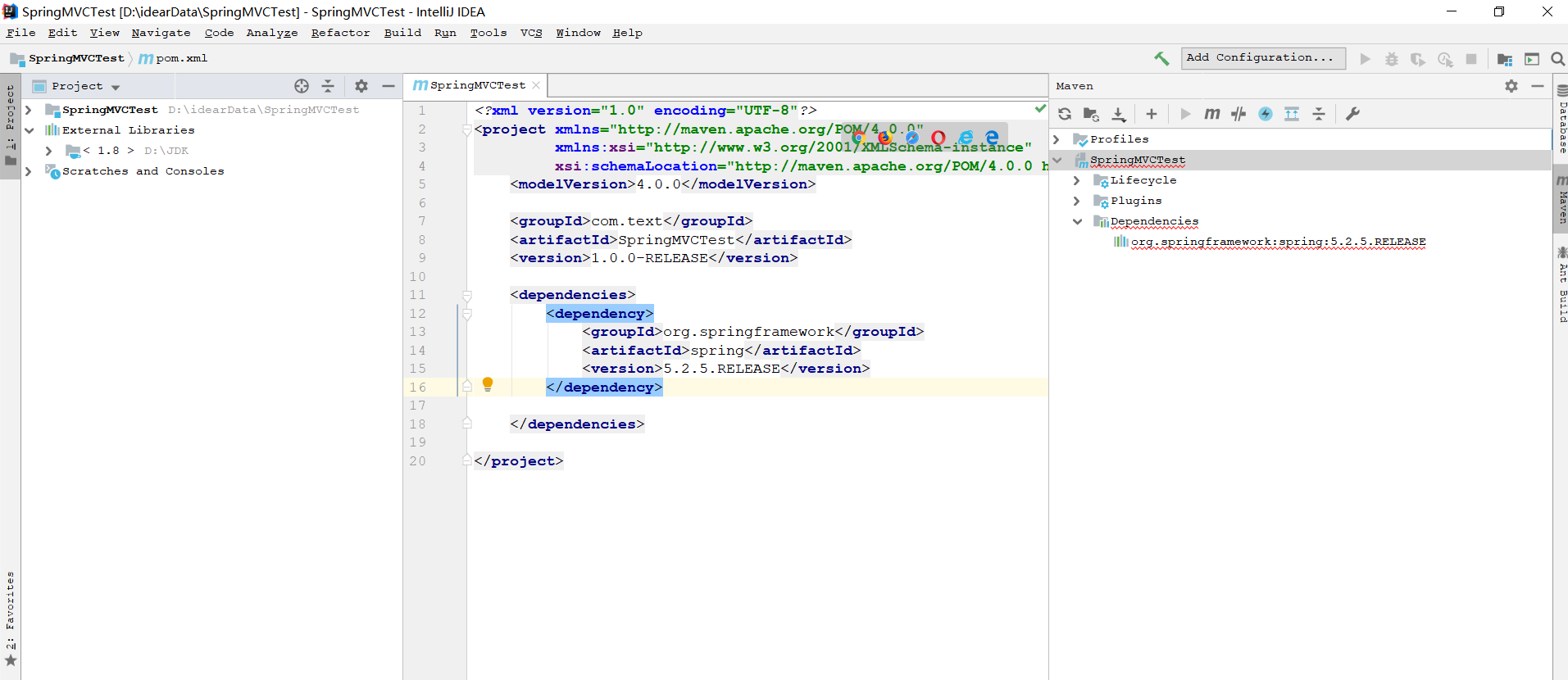Expand the SpringMVCTest project node

tap(29, 110)
